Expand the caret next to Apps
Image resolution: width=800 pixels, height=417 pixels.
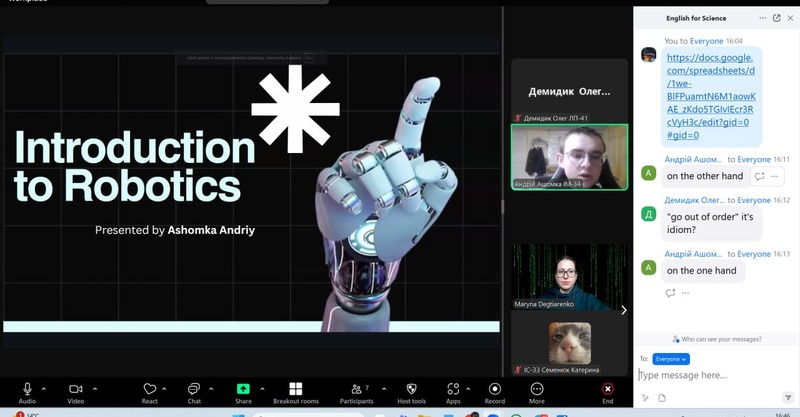[468, 389]
